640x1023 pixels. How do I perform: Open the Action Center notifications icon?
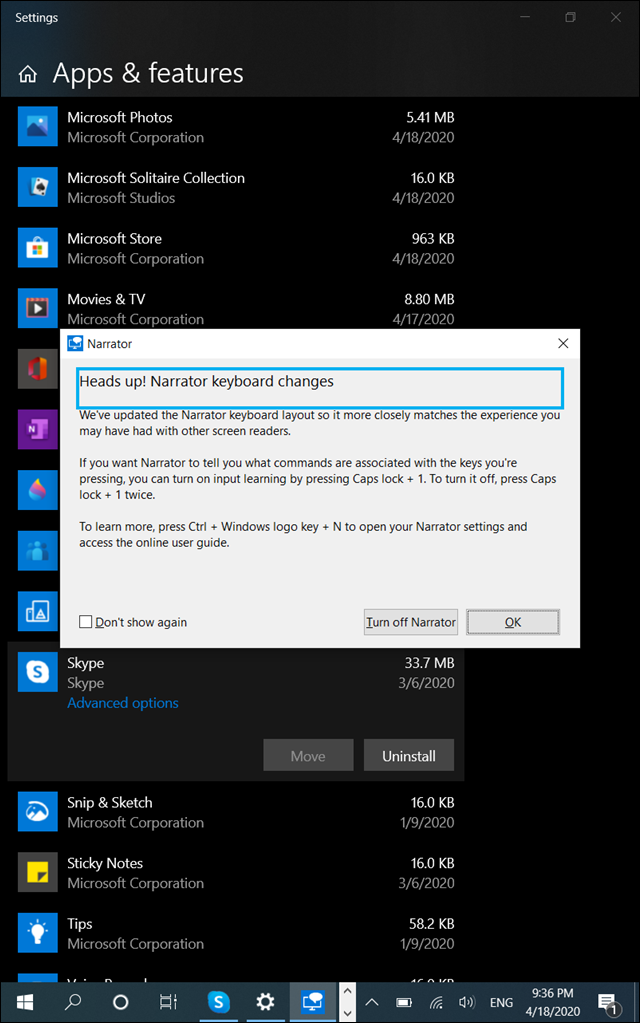tap(608, 1003)
